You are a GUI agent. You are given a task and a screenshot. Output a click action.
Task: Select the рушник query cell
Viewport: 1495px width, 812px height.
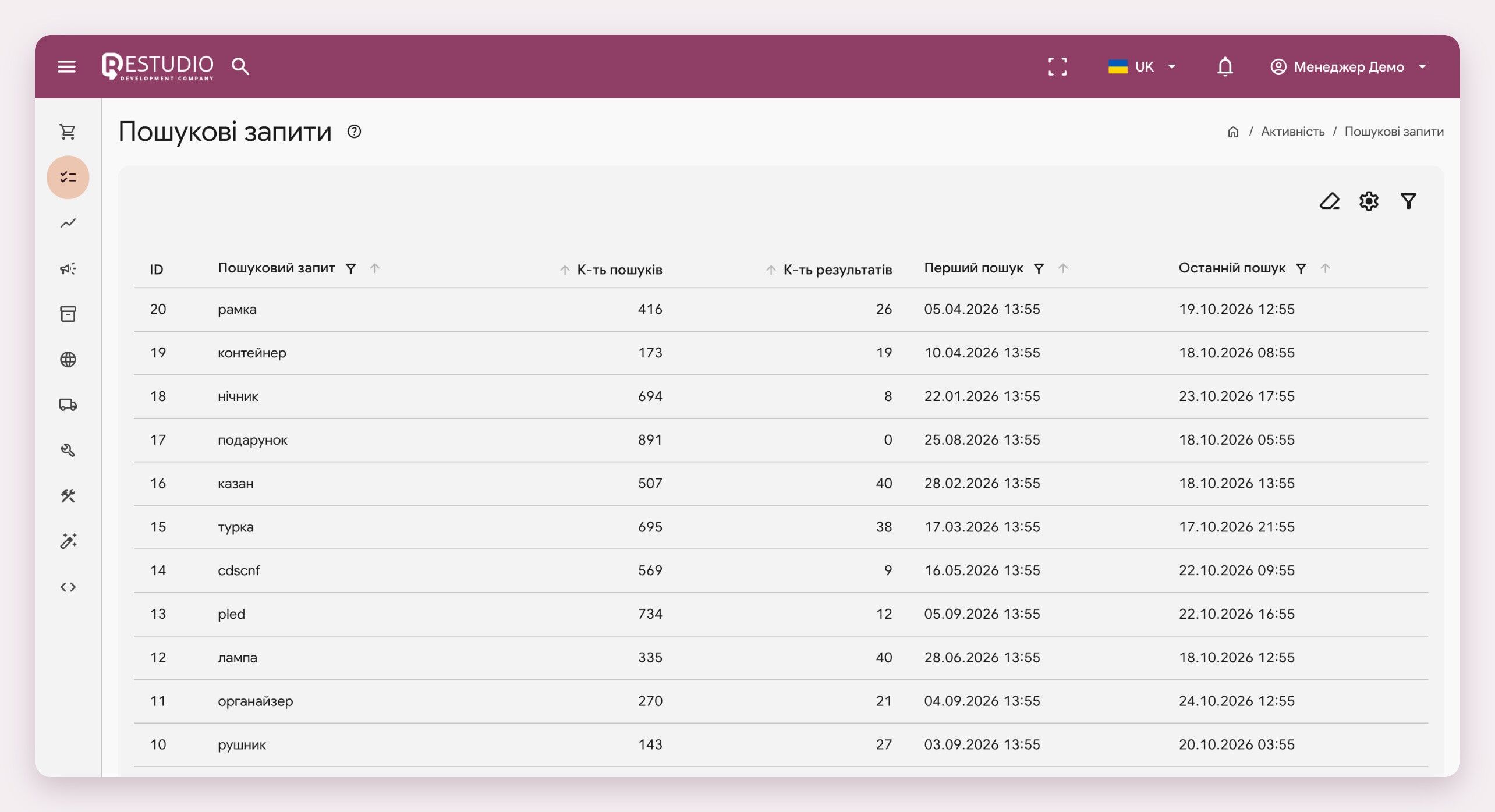(242, 745)
